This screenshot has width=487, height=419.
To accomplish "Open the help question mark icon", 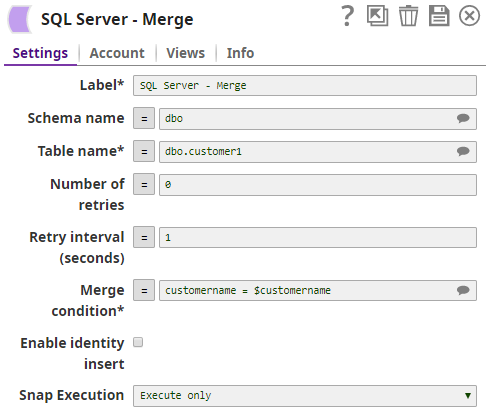I will pos(347,16).
